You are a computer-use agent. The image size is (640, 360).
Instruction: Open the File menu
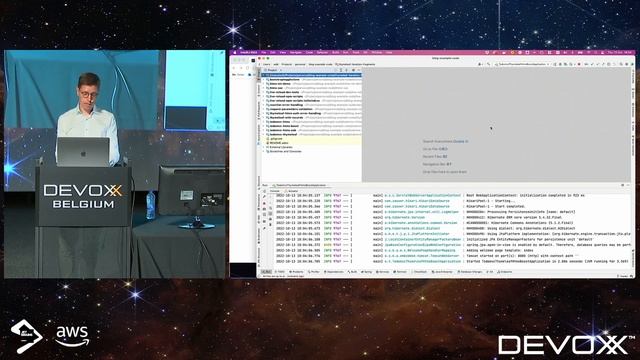(x=264, y=52)
